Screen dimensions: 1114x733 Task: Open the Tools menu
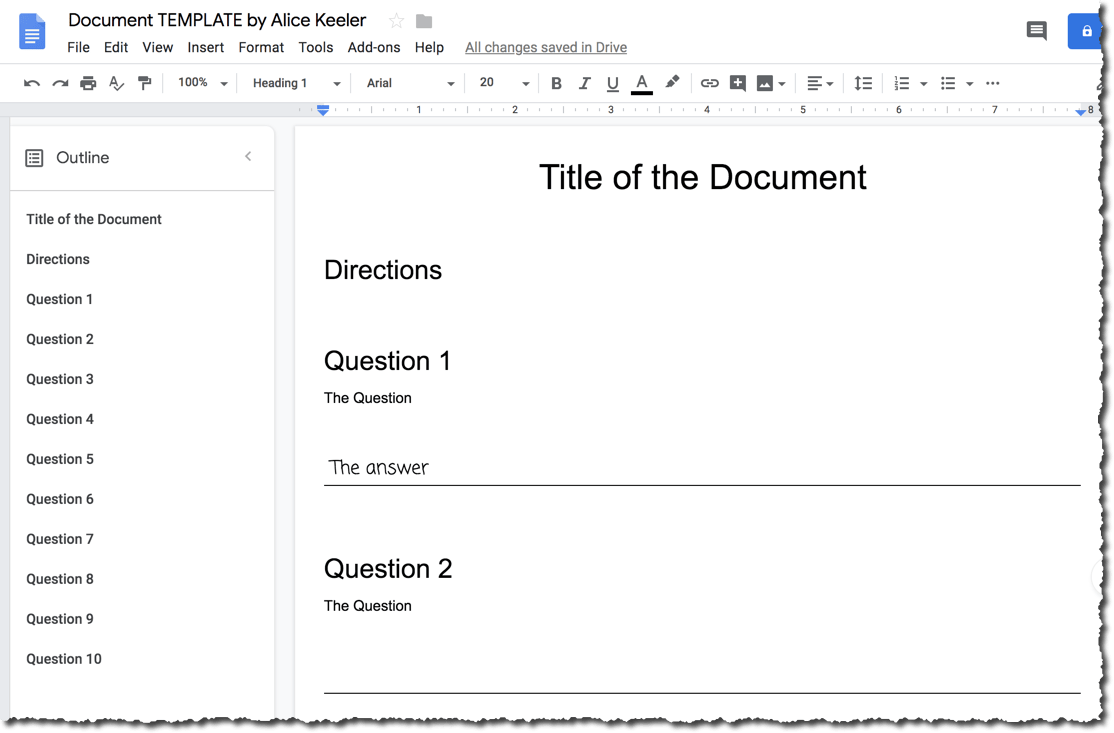(315, 47)
